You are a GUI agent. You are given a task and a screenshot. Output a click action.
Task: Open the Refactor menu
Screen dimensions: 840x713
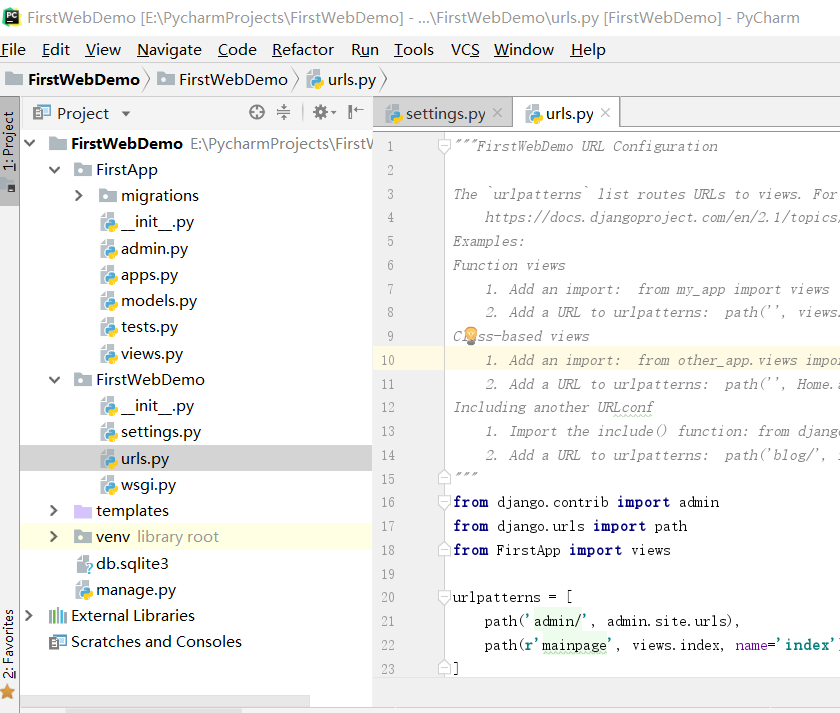pos(303,50)
